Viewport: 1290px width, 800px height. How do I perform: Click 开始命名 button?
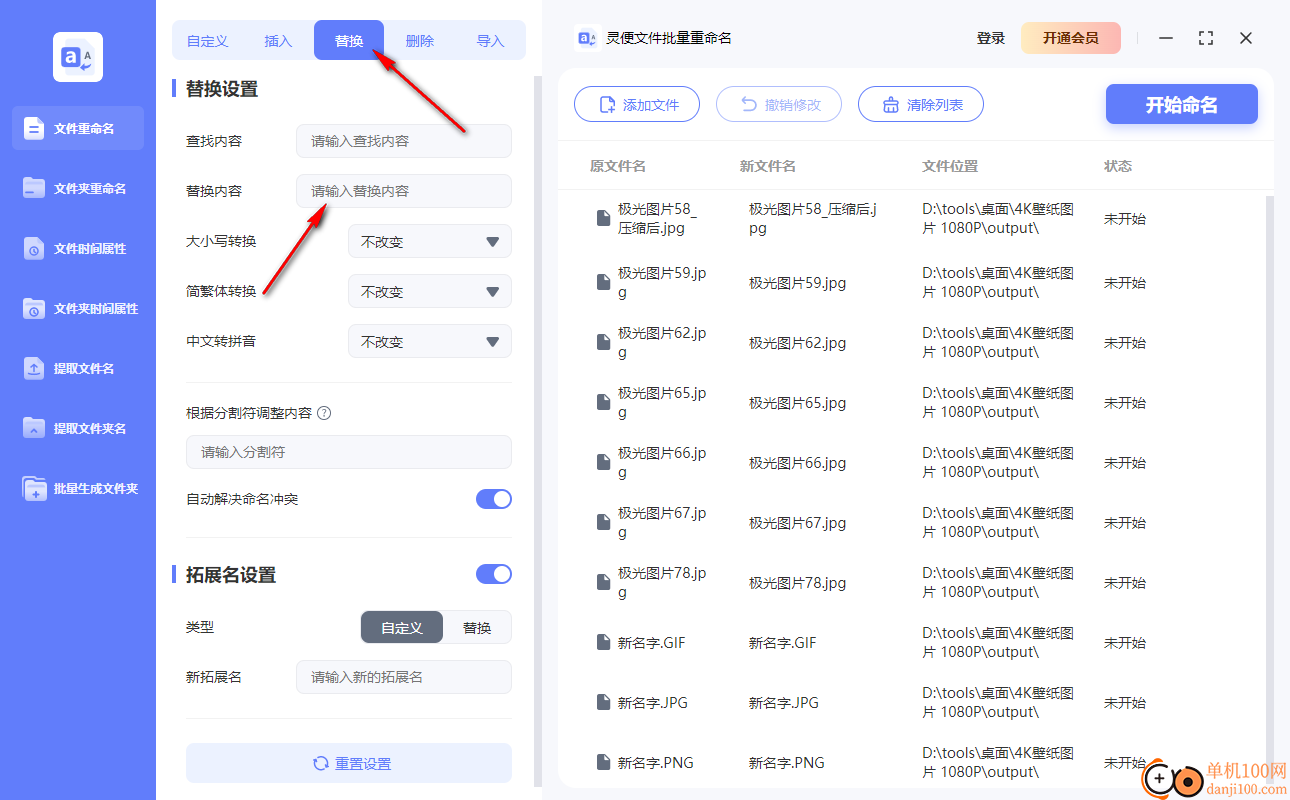pyautogui.click(x=1182, y=104)
